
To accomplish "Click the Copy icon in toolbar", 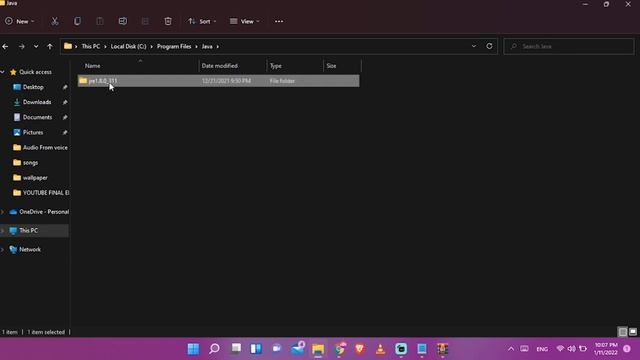I will point(77,21).
